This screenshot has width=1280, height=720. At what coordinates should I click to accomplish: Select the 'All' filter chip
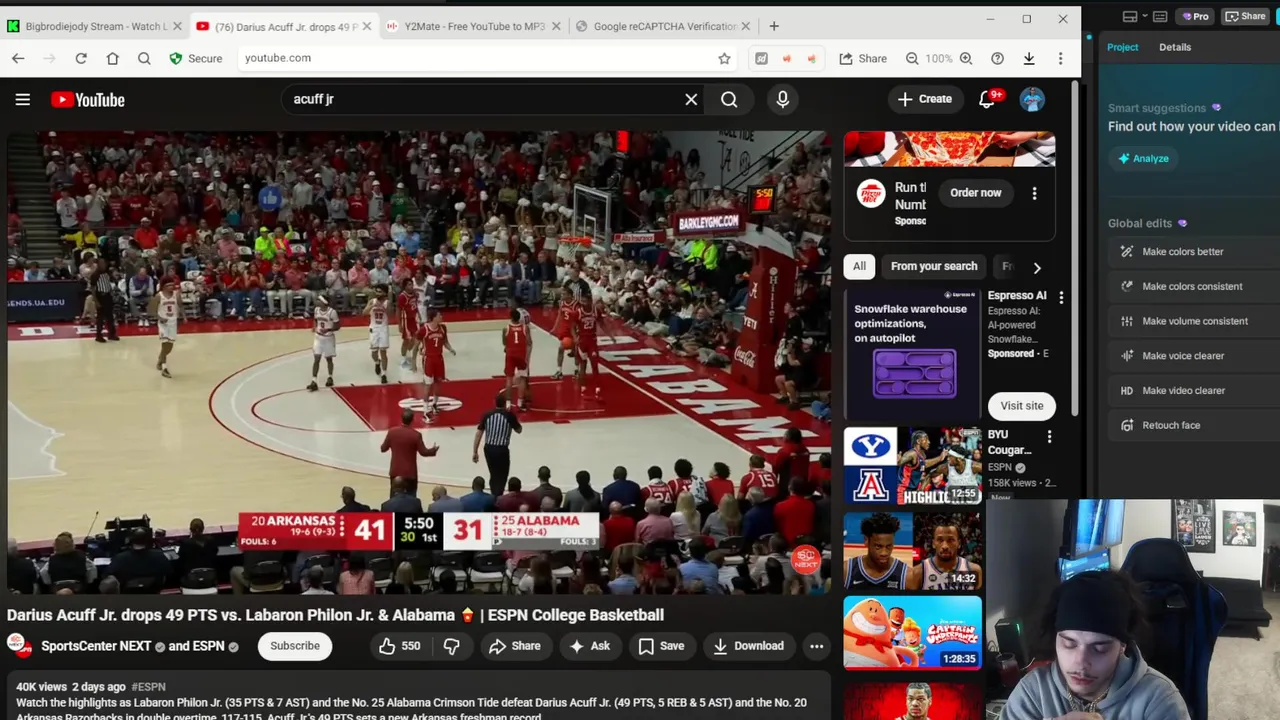[x=859, y=266]
